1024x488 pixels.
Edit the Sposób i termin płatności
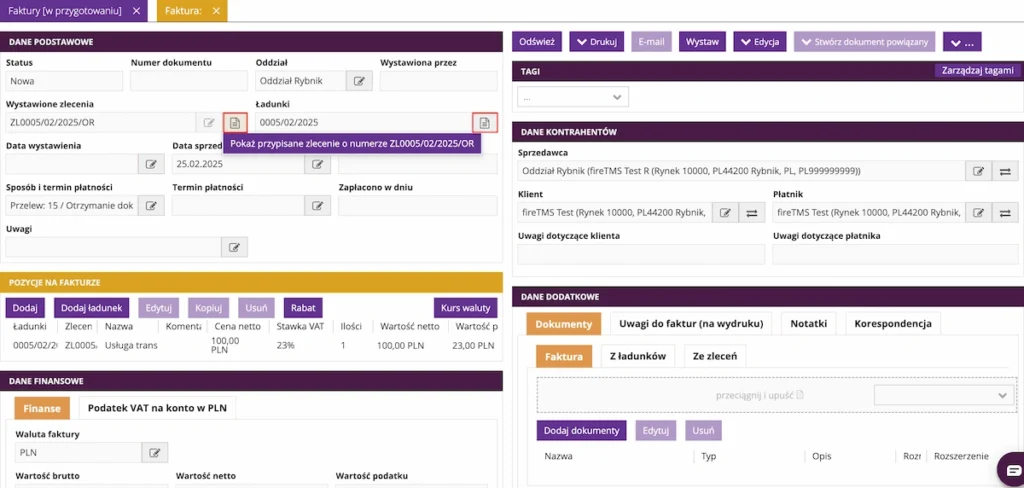click(x=152, y=206)
